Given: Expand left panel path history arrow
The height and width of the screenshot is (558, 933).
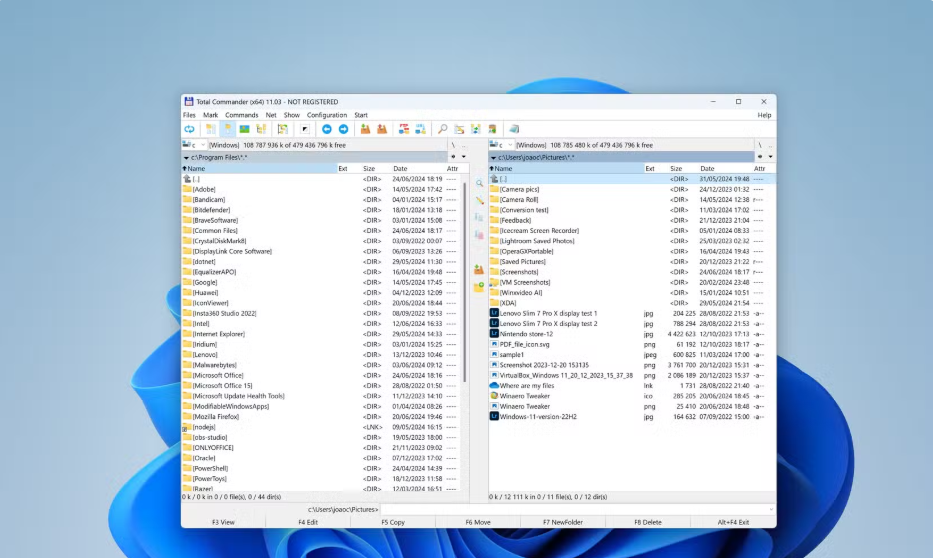Looking at the screenshot, I should click(186, 158).
